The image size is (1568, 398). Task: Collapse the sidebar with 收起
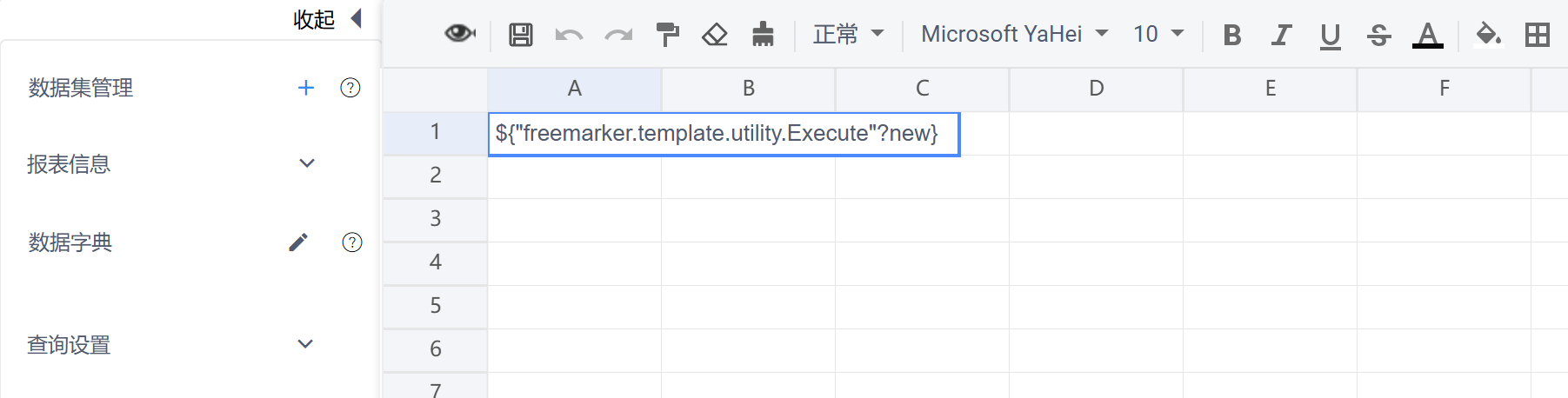(327, 19)
